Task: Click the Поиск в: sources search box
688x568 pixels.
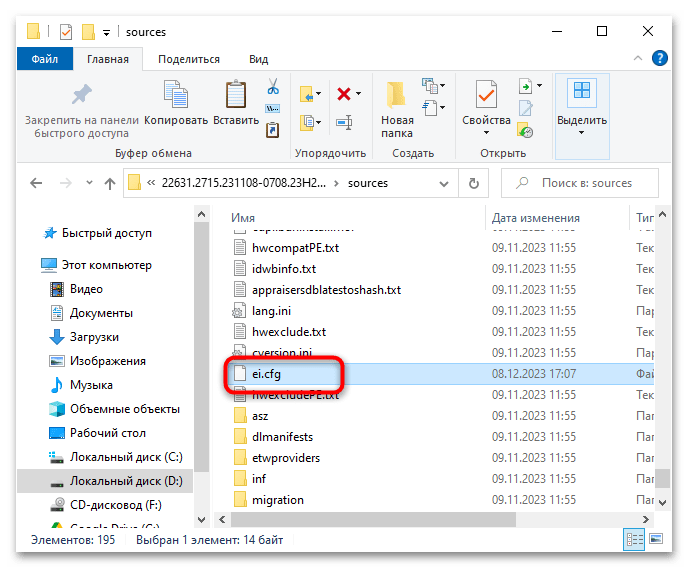Action: pyautogui.click(x=580, y=183)
